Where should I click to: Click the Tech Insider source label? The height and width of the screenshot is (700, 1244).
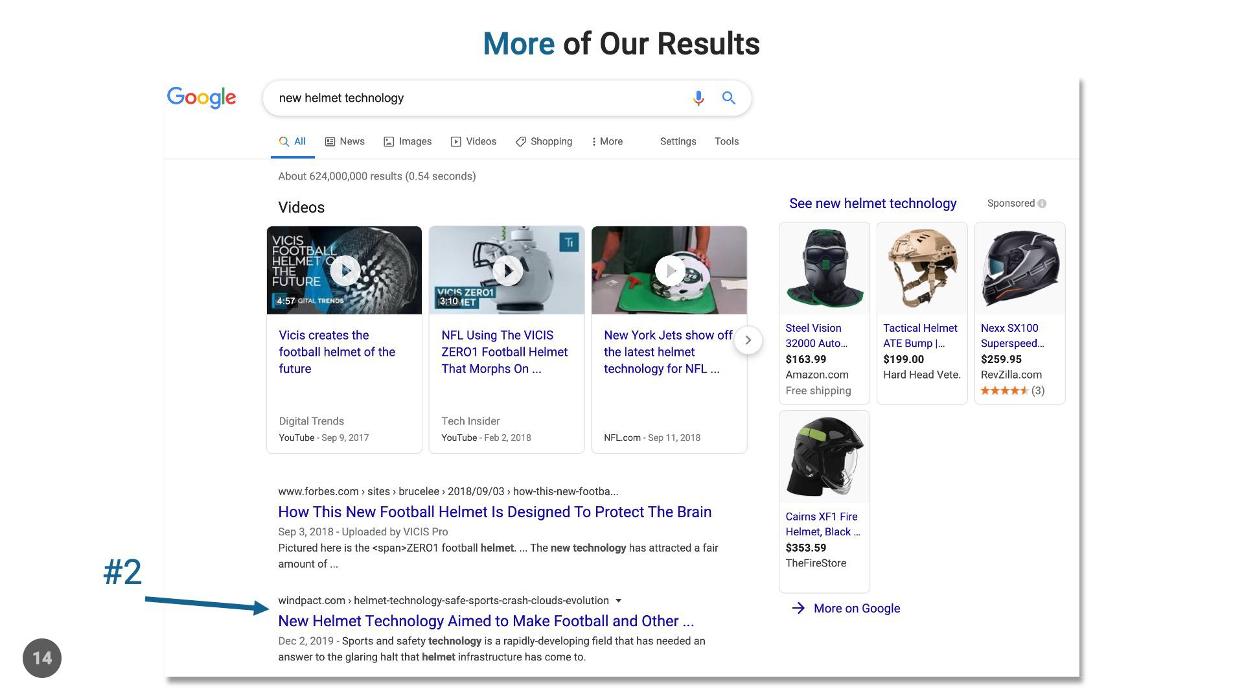(471, 421)
